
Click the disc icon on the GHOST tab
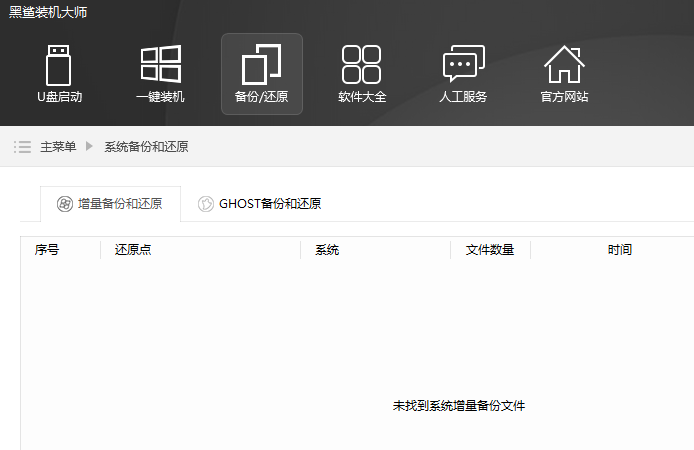coord(205,204)
